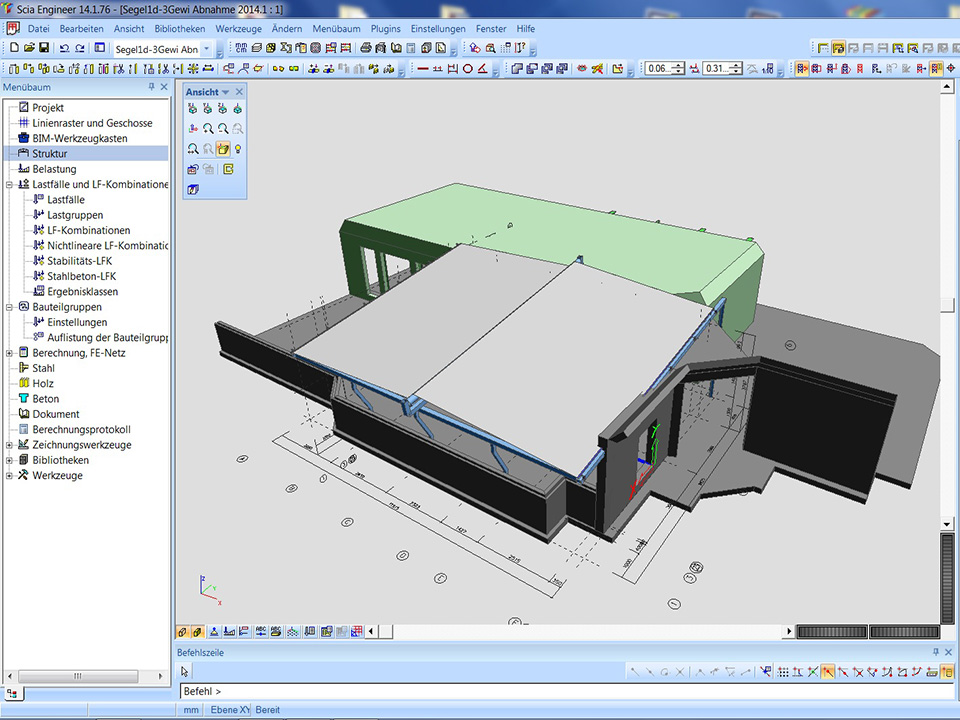Collapse the Bauteilgruppen tree node
Screen dimensions: 960x720
[9, 307]
